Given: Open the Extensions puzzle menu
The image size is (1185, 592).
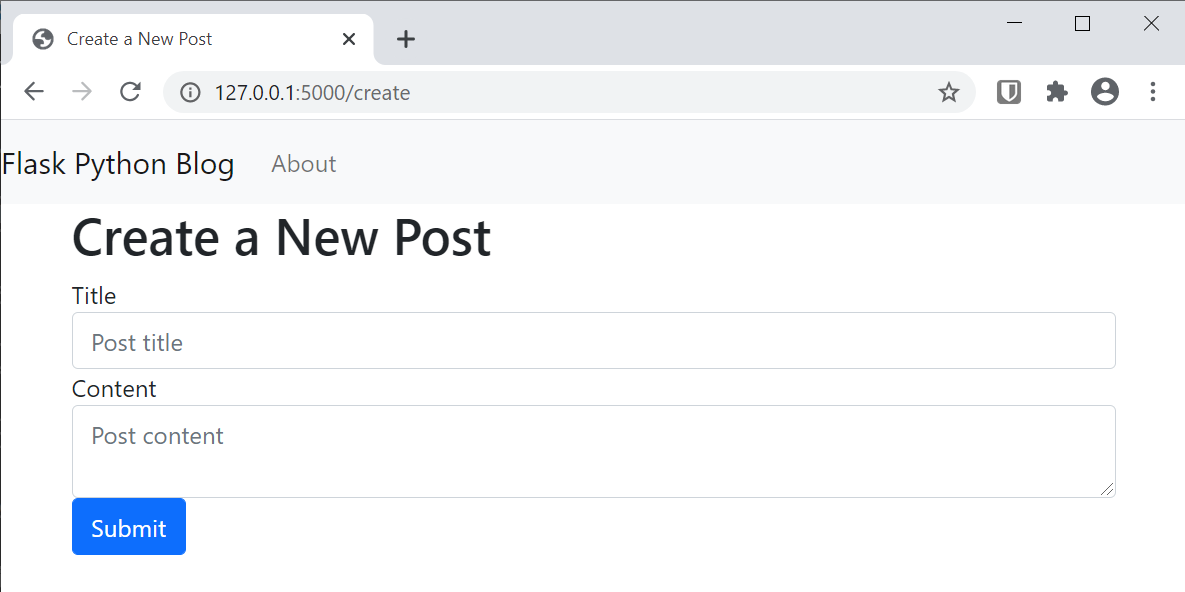Looking at the screenshot, I should [1057, 92].
